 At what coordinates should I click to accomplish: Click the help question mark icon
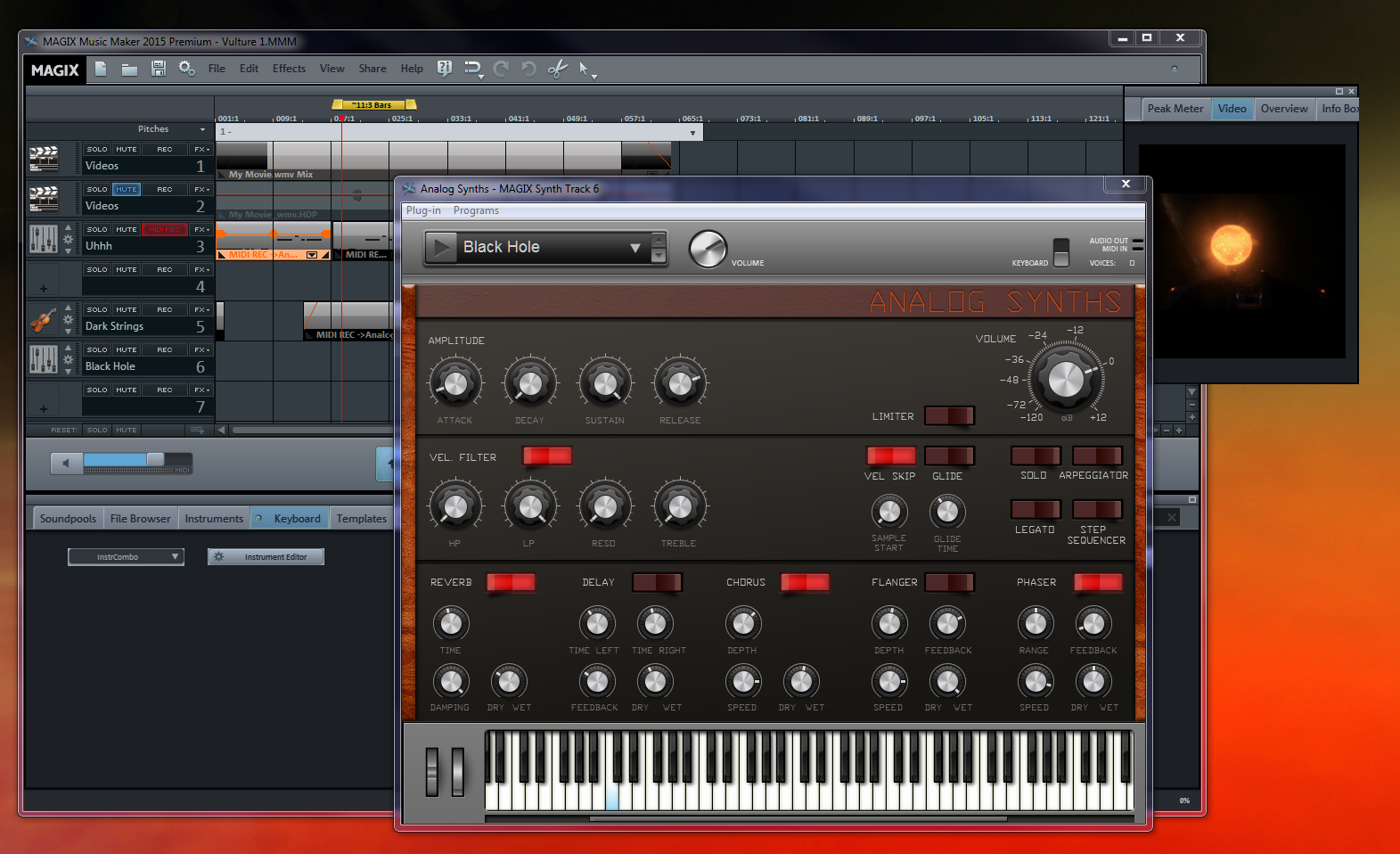coord(445,69)
